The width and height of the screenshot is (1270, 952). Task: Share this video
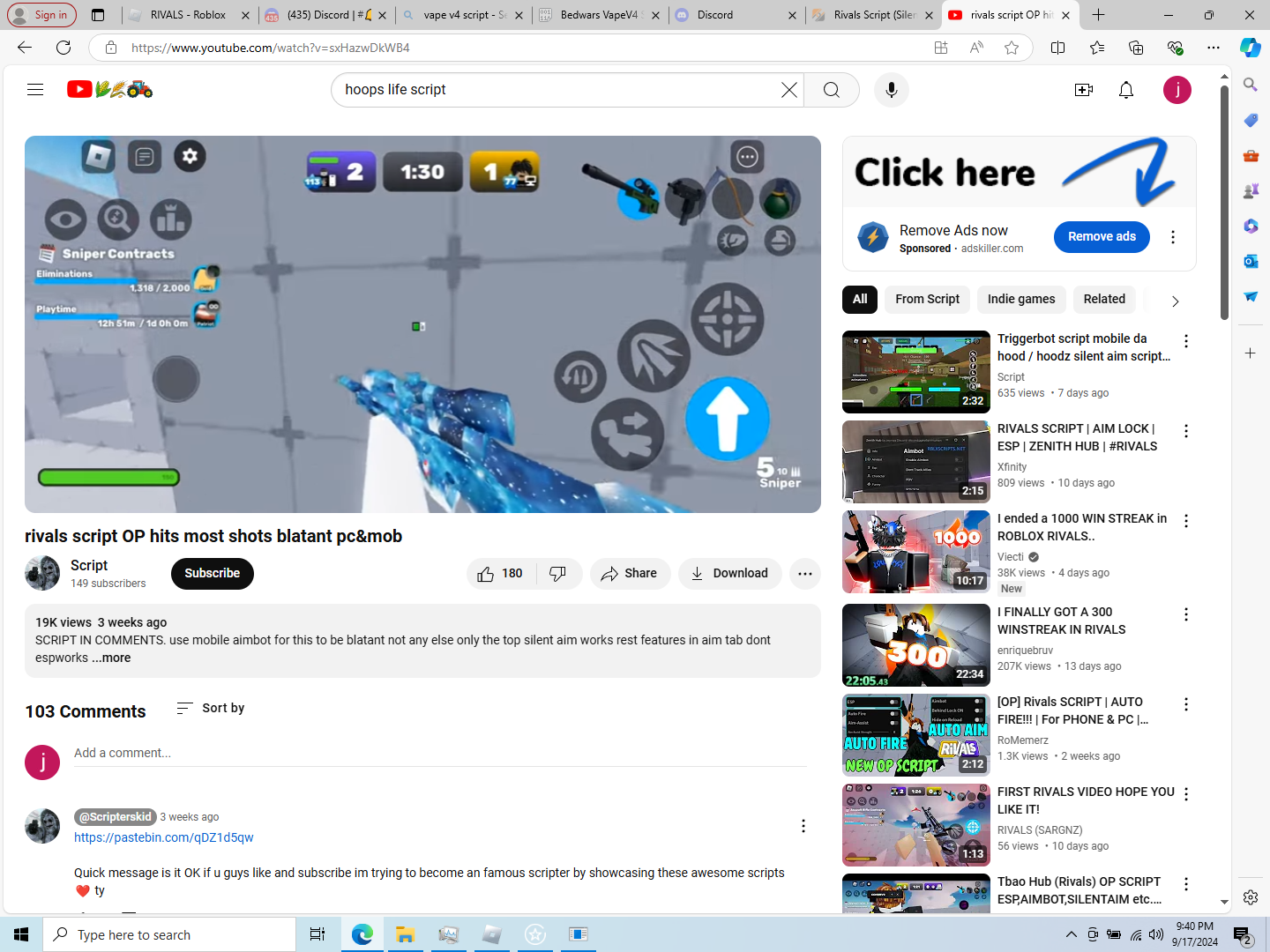tap(630, 574)
